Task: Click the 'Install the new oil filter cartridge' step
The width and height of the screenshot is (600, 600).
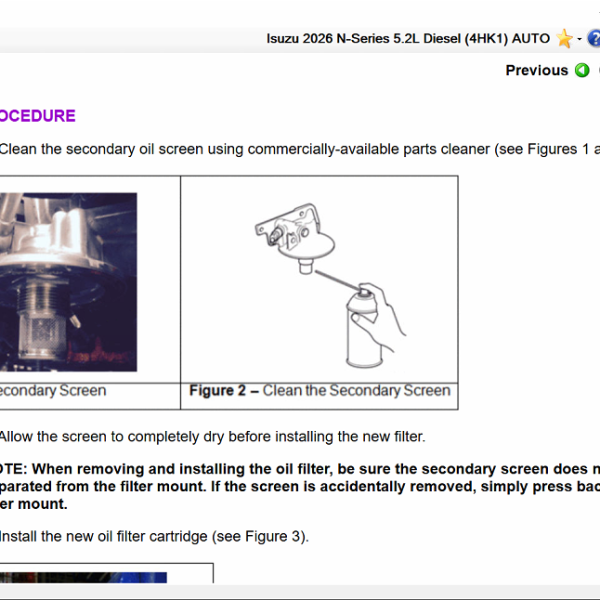Action: [153, 536]
